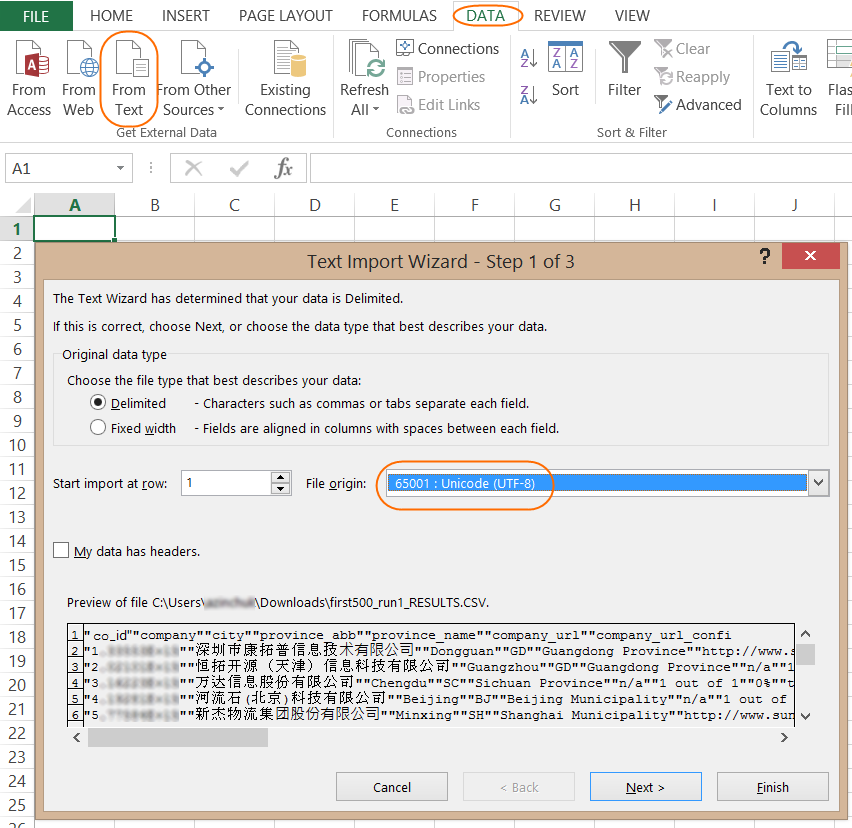This screenshot has height=828, width=852.
Task: Click the Finish button
Action: (773, 787)
